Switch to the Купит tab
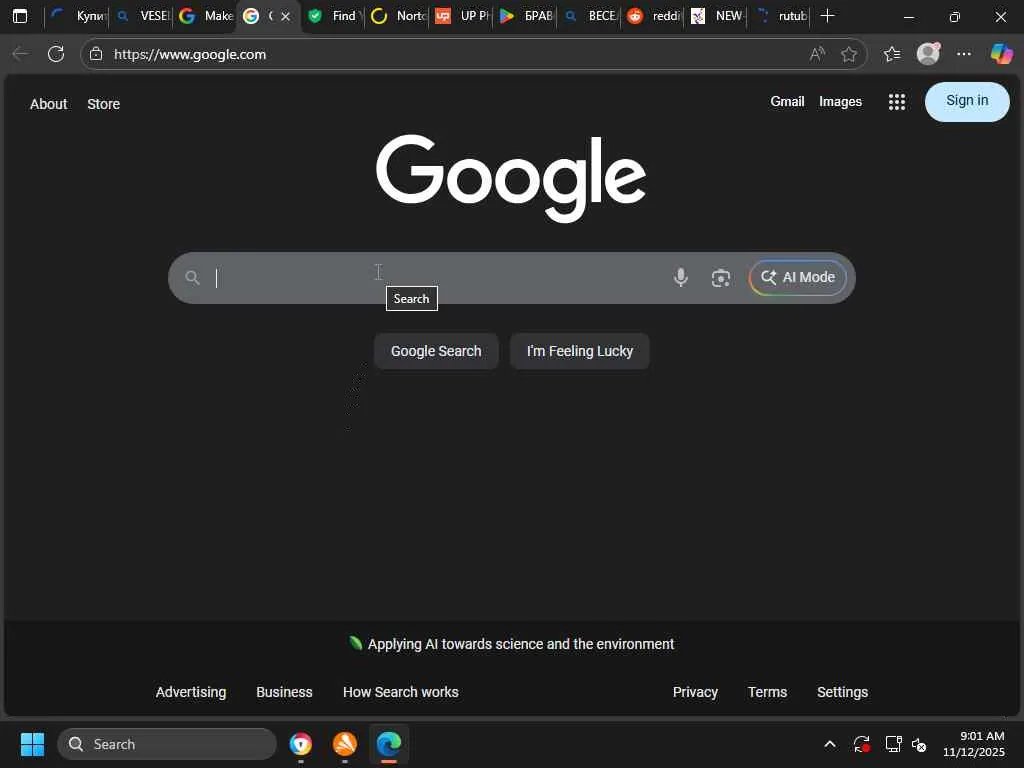1024x768 pixels. click(x=78, y=16)
